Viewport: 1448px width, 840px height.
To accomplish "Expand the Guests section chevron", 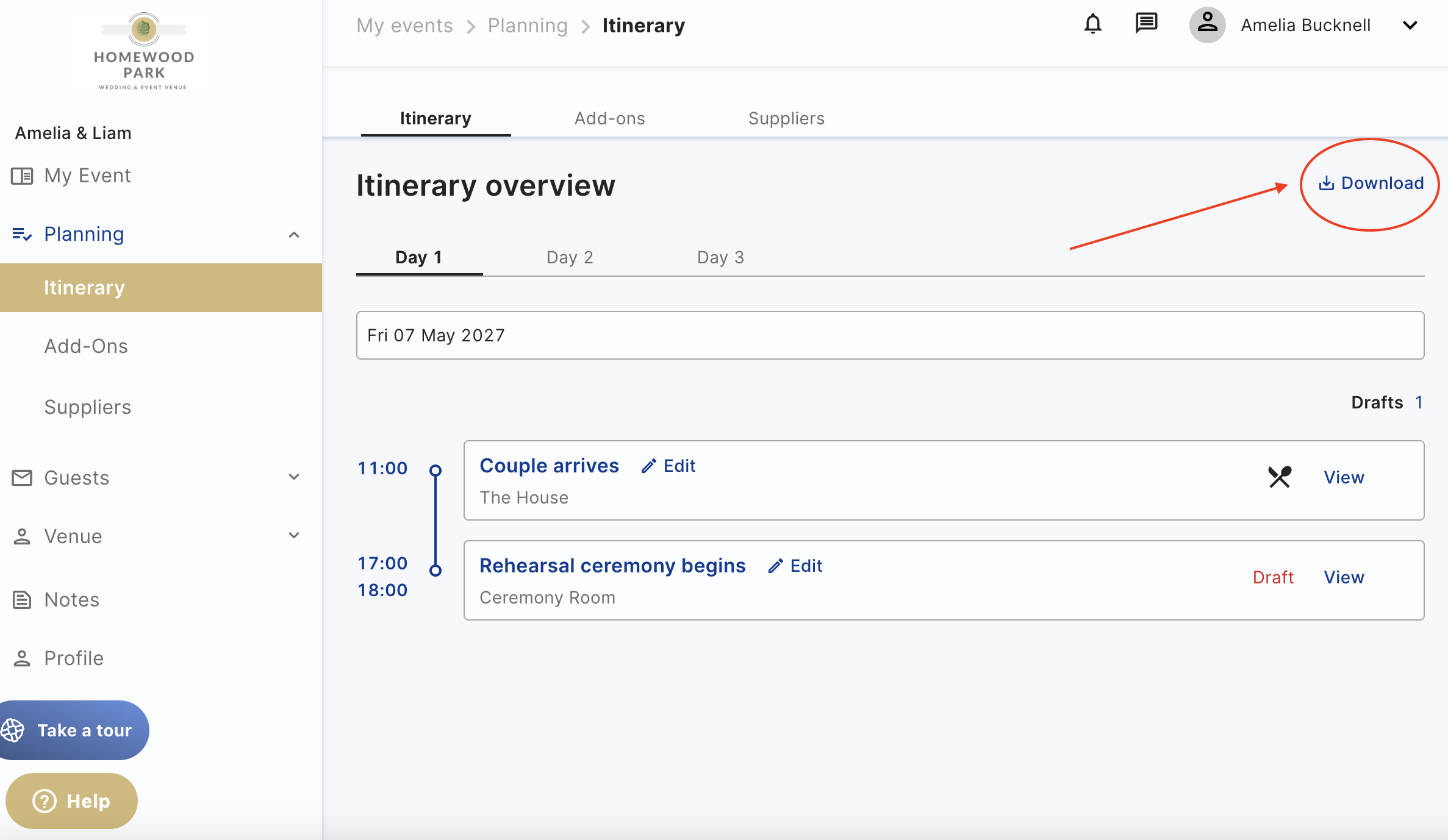I will click(294, 477).
